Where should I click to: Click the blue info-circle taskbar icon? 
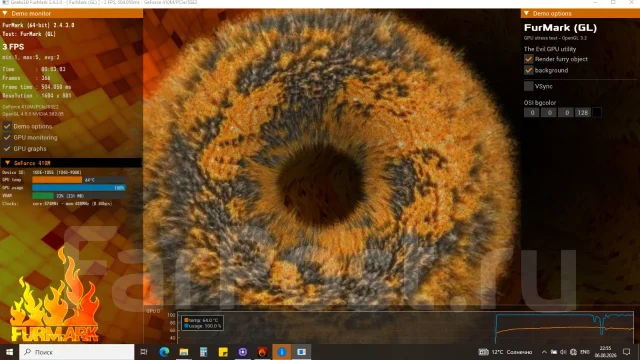coord(282,352)
